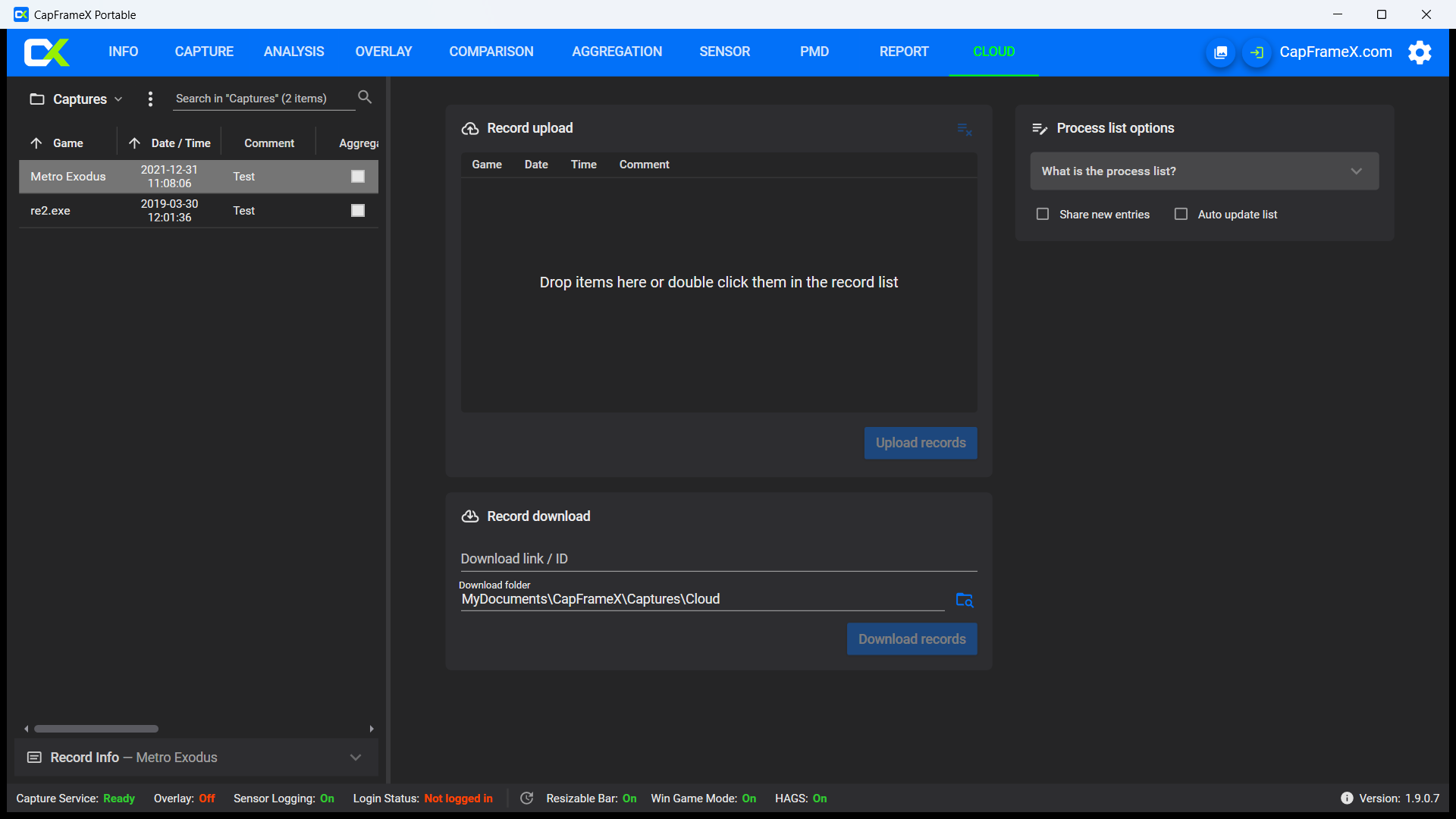
Task: Select the CLOUD tab
Action: (x=993, y=52)
